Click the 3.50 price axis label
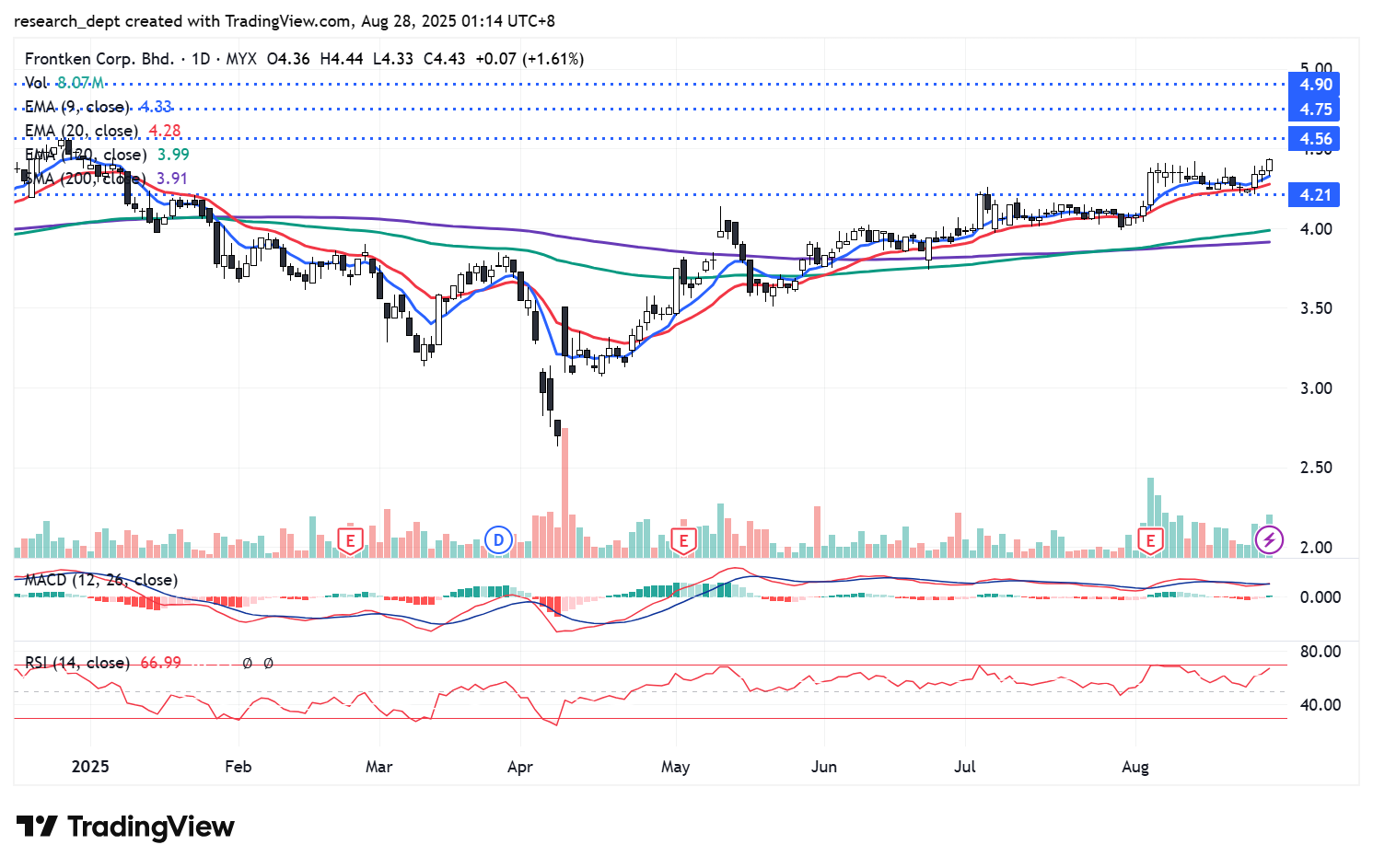 click(1316, 308)
